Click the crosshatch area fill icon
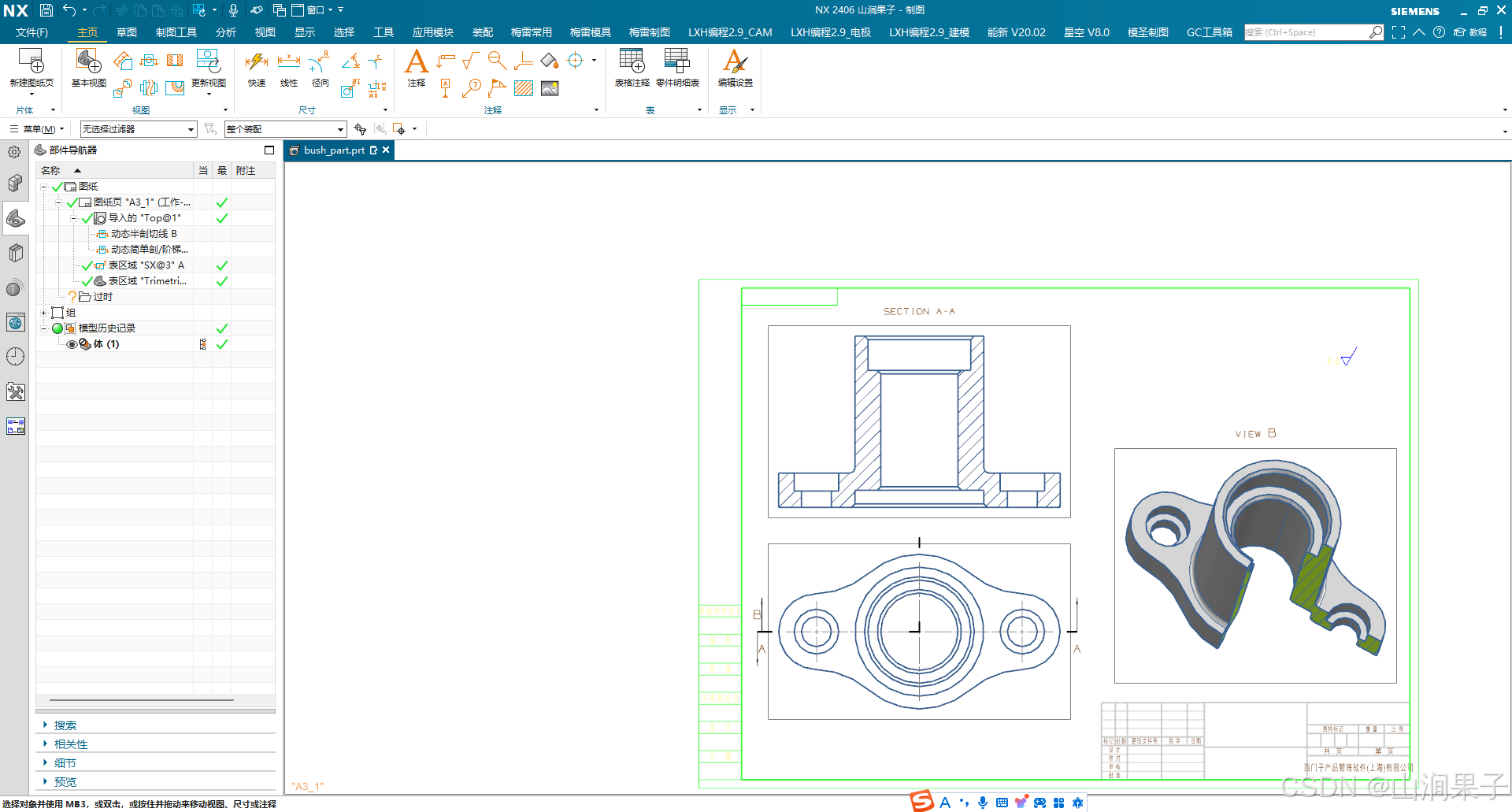 [524, 88]
